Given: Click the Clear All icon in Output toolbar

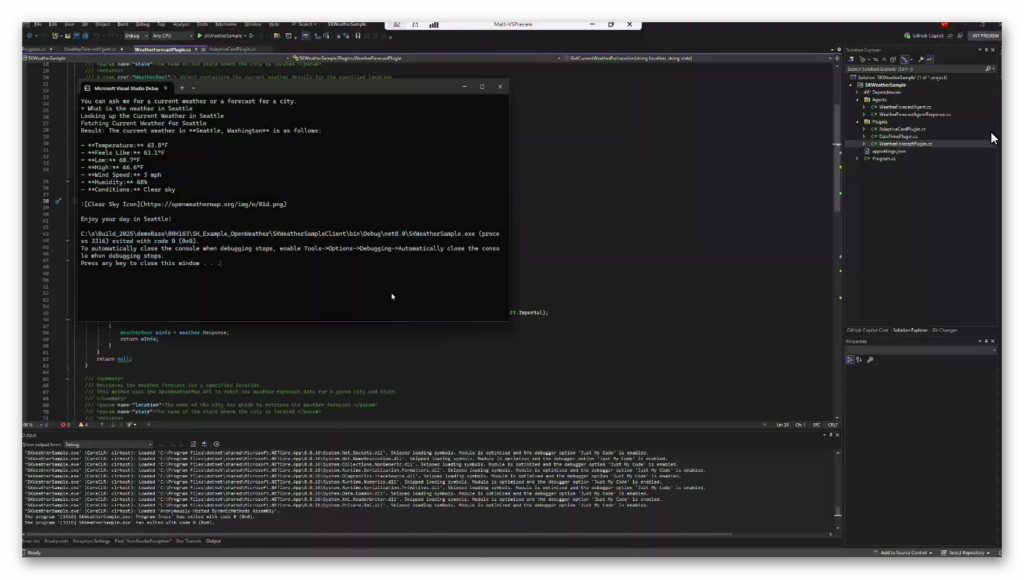Looking at the screenshot, I should (x=193, y=445).
